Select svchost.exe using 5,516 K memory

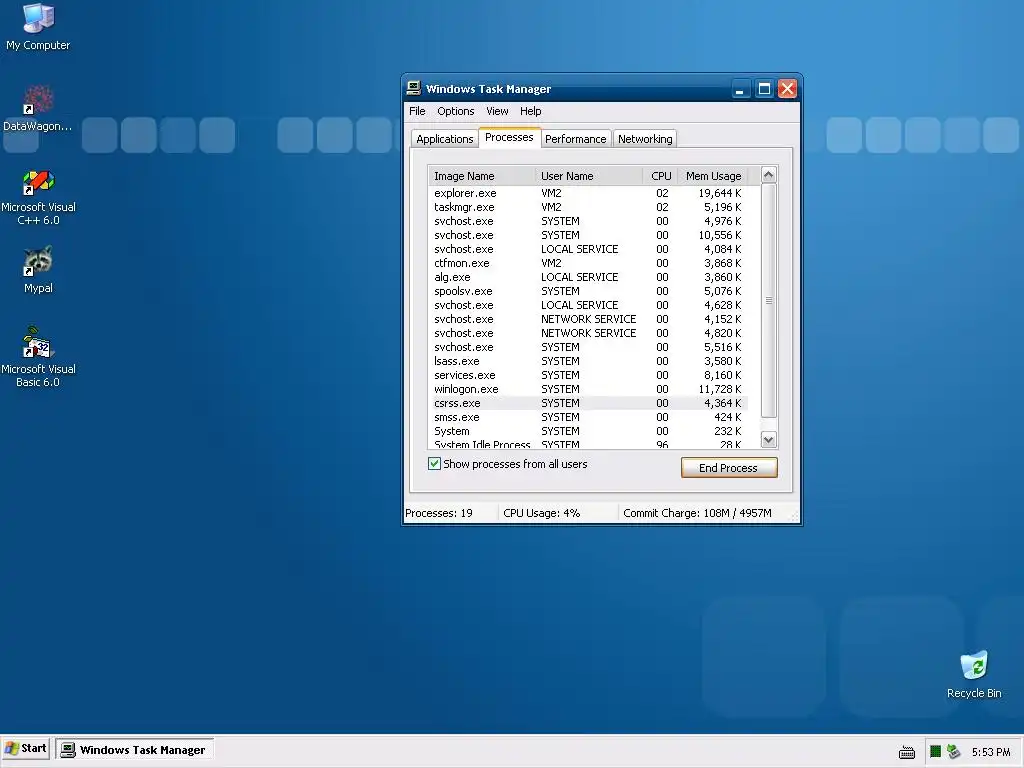tap(588, 347)
